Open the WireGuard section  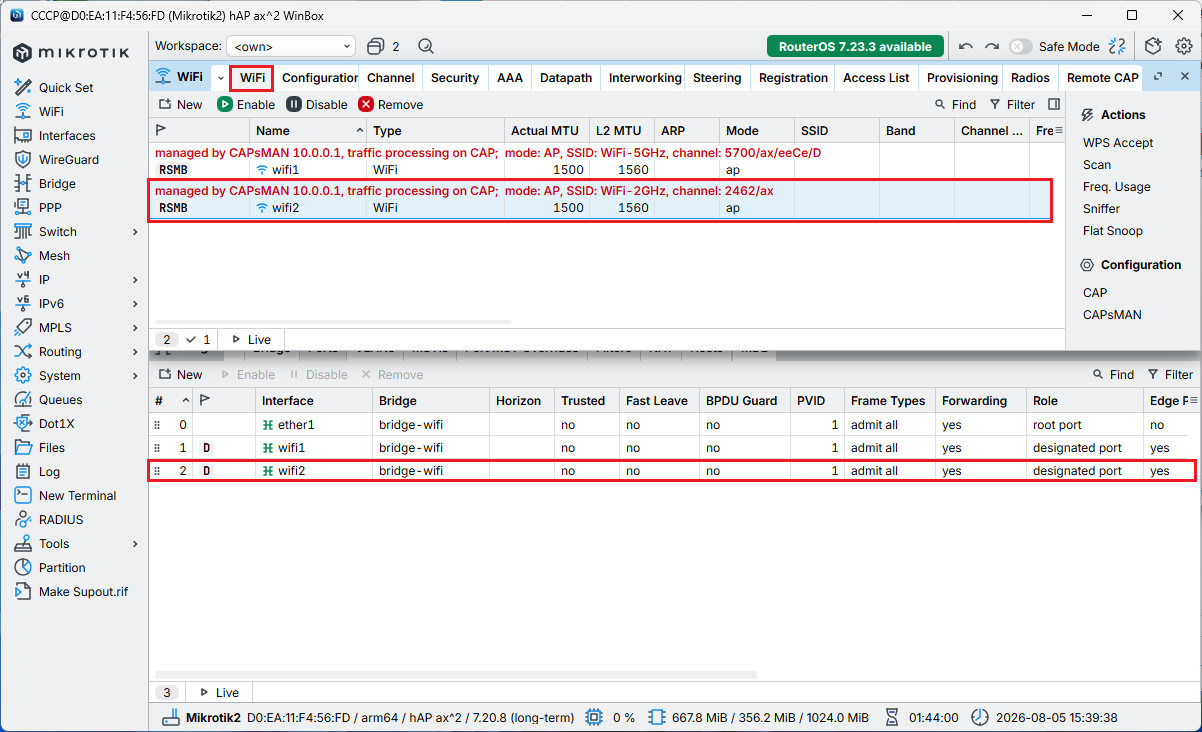(x=68, y=159)
